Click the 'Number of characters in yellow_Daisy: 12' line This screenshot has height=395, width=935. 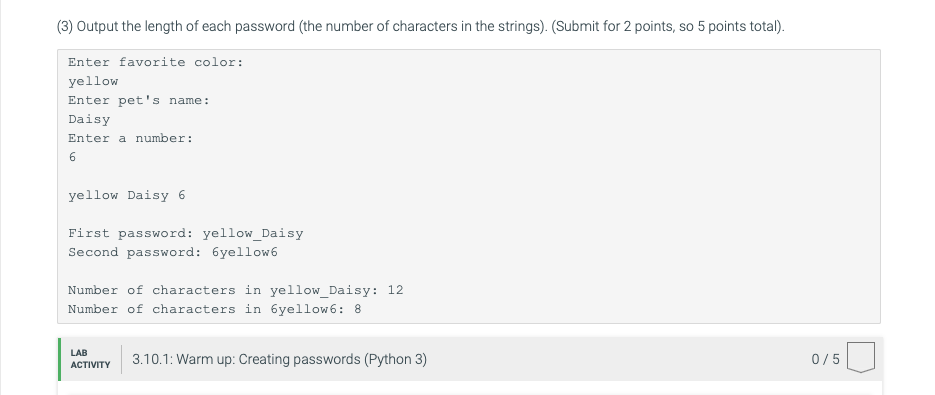click(236, 290)
